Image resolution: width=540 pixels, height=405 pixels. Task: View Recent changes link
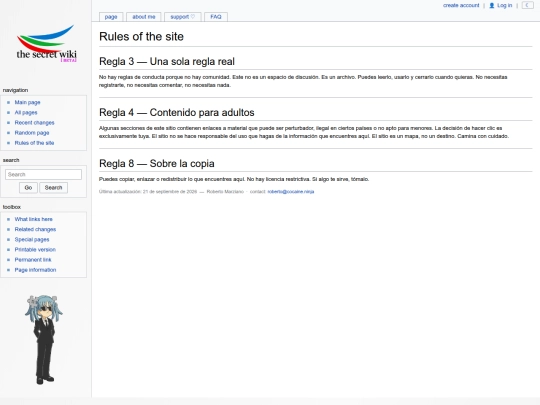click(x=34, y=123)
